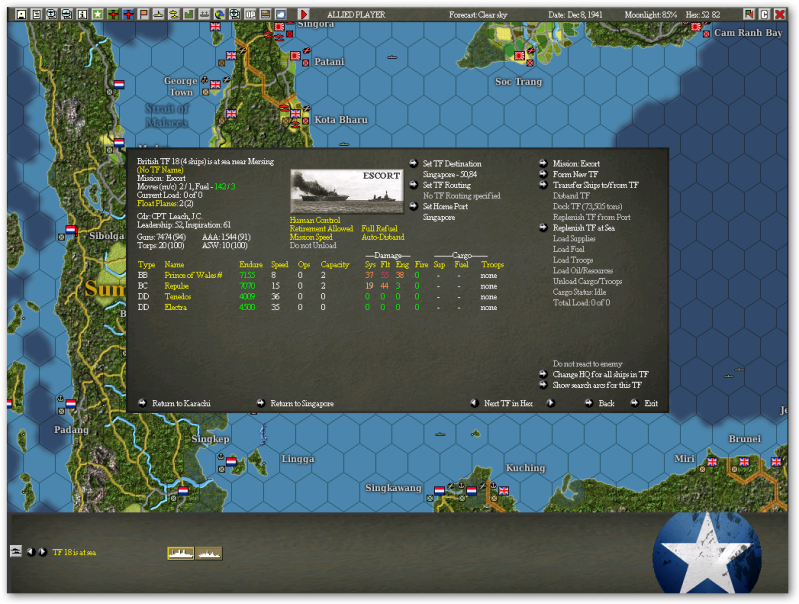Click arrow next to 'Show search arcs for this TF'
This screenshot has width=799, height=604.
pyautogui.click(x=543, y=385)
